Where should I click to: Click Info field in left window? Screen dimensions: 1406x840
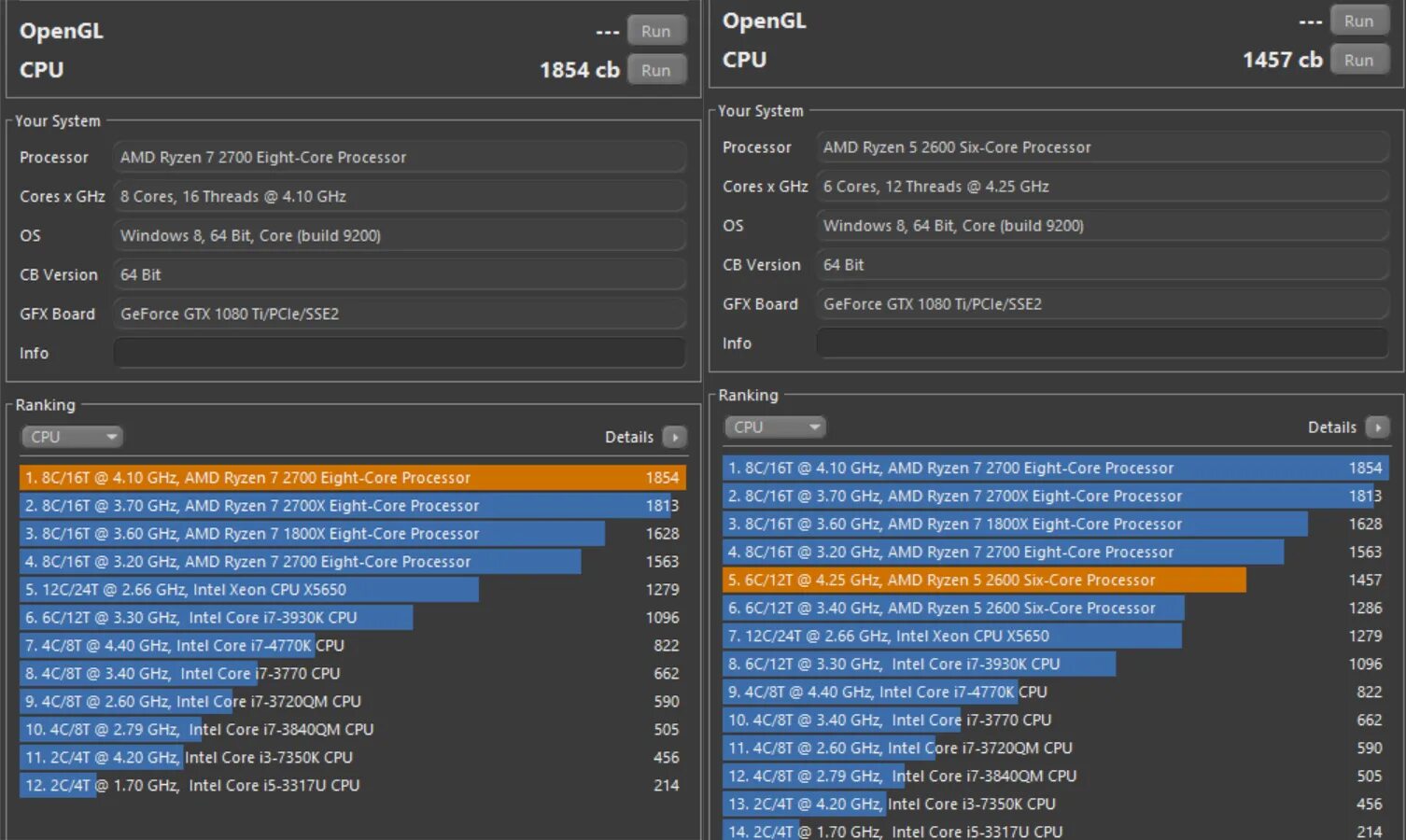click(400, 353)
